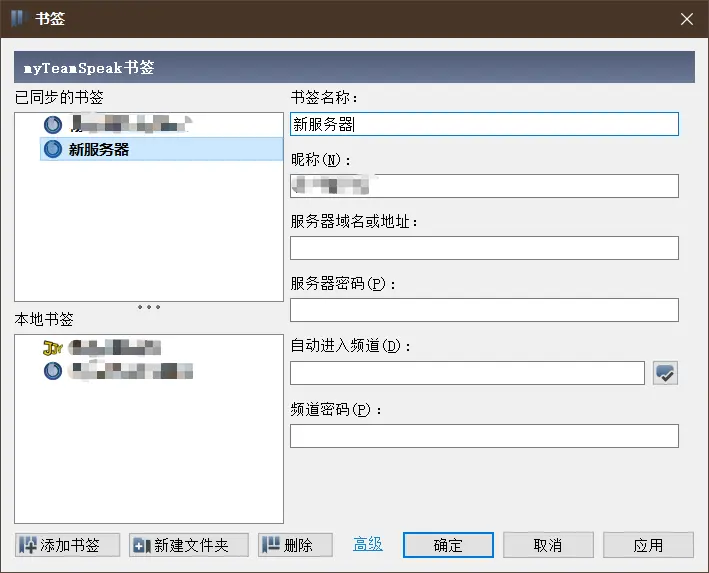
Task: Click the 自动进入频道 text field
Action: point(467,373)
